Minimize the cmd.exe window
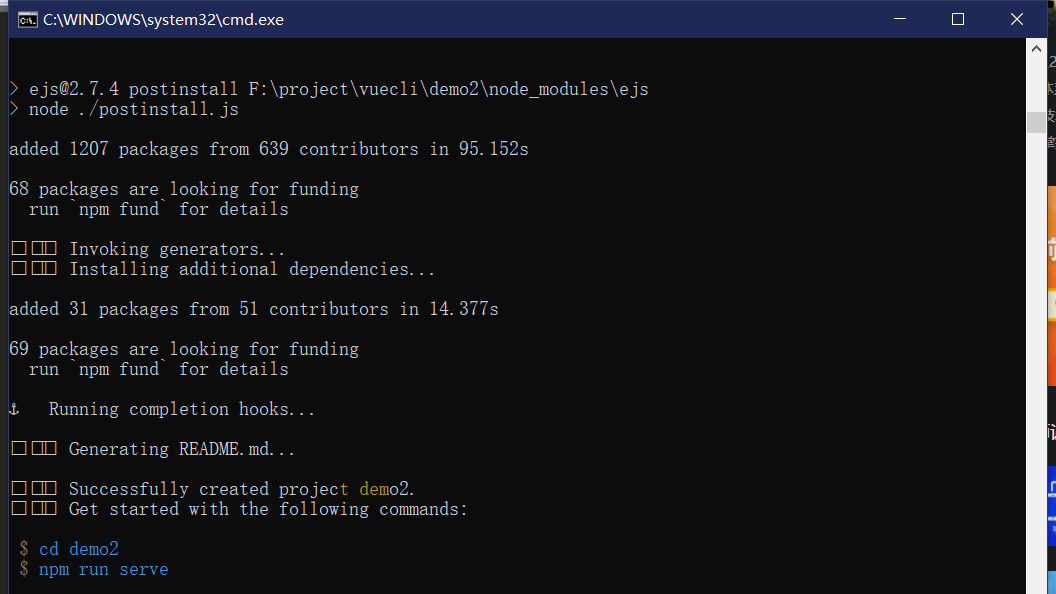This screenshot has height=594, width=1056. 900,20
